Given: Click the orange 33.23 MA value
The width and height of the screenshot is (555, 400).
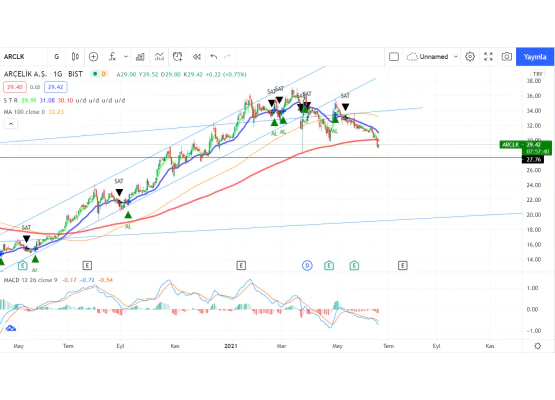Looking at the screenshot, I should [56, 112].
